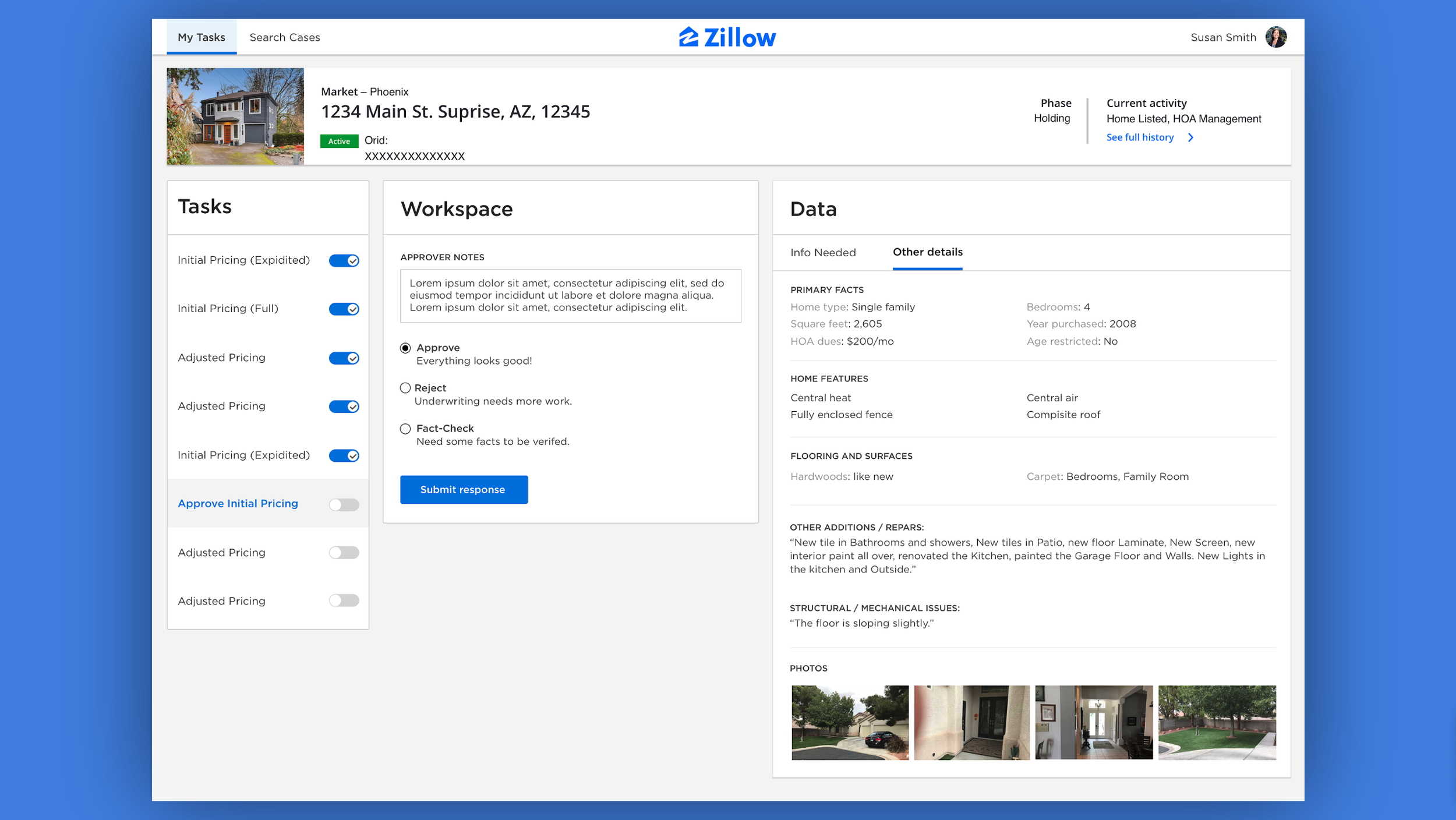Click the green Active status badge
This screenshot has width=1456, height=820.
(338, 141)
